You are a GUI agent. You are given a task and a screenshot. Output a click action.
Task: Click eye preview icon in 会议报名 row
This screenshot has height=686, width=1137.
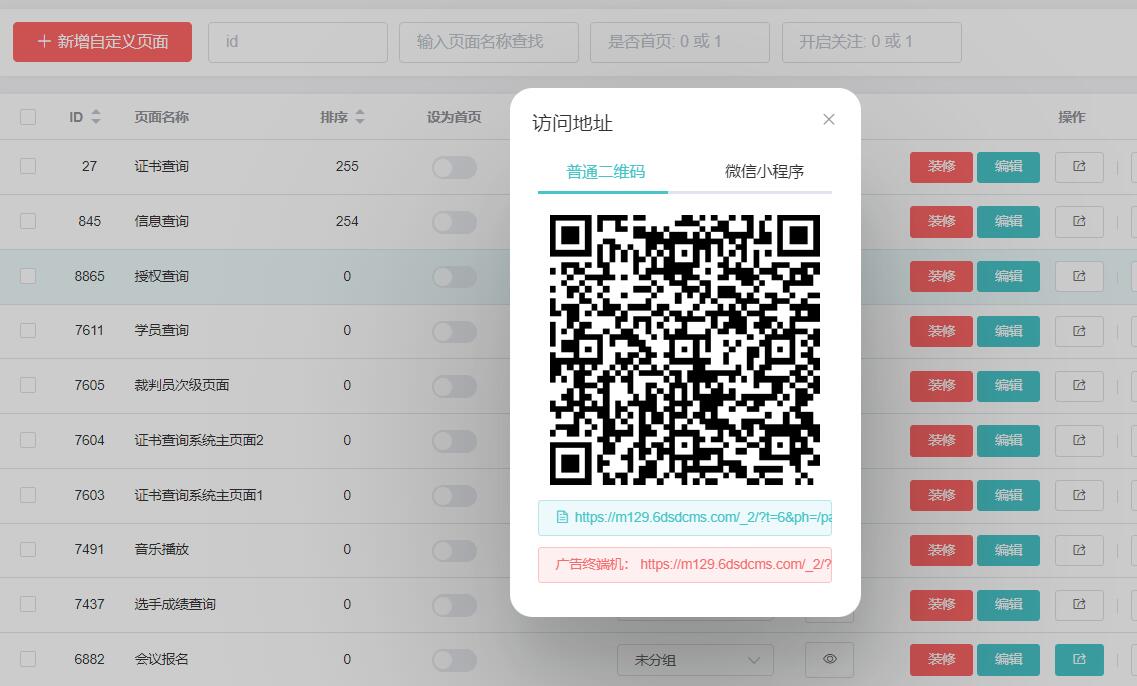[x=830, y=659]
